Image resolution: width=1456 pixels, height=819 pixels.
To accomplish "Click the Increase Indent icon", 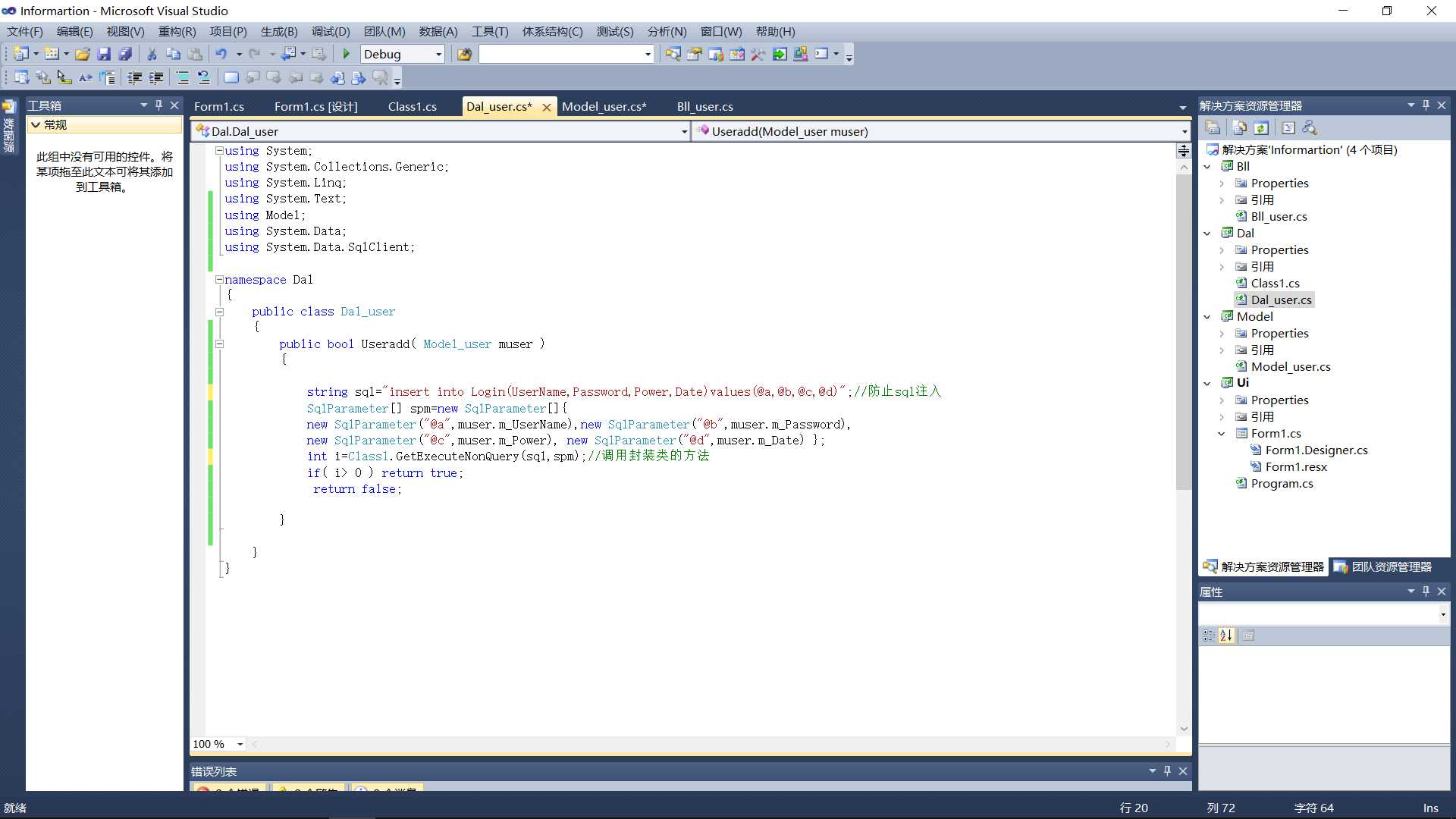I will click(x=156, y=77).
